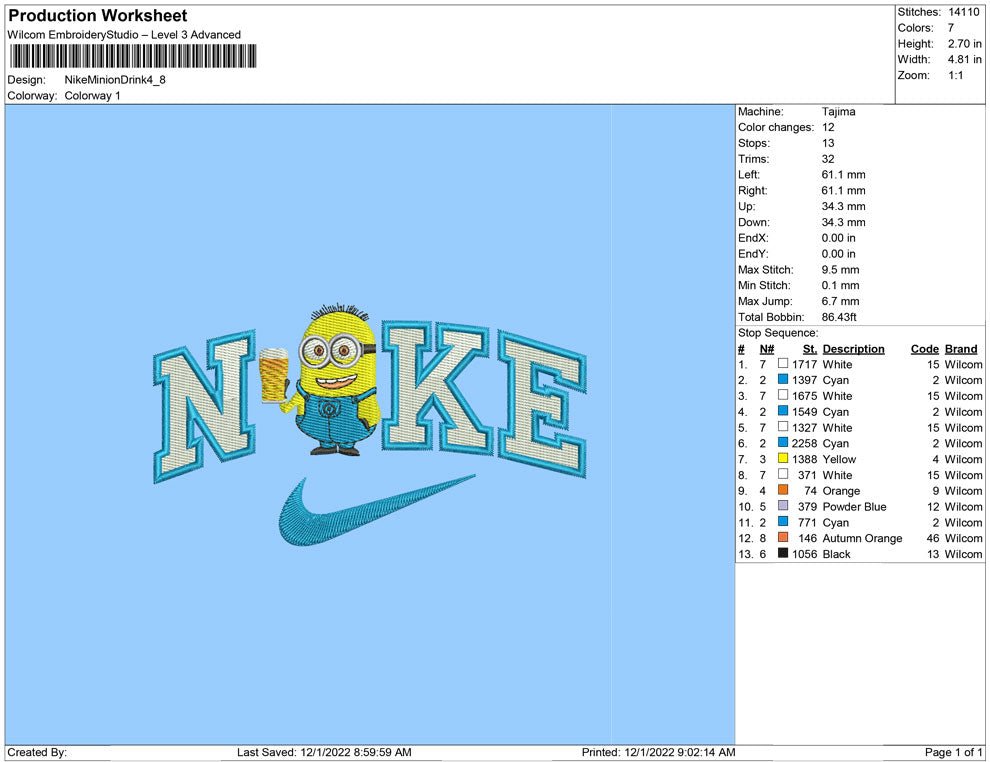The height and width of the screenshot is (762, 990).
Task: Click the White swatch with 1717 stitches
Action: (783, 365)
